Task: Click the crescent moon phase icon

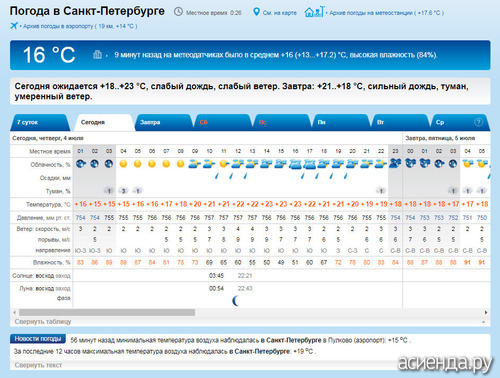Action: coord(236,301)
